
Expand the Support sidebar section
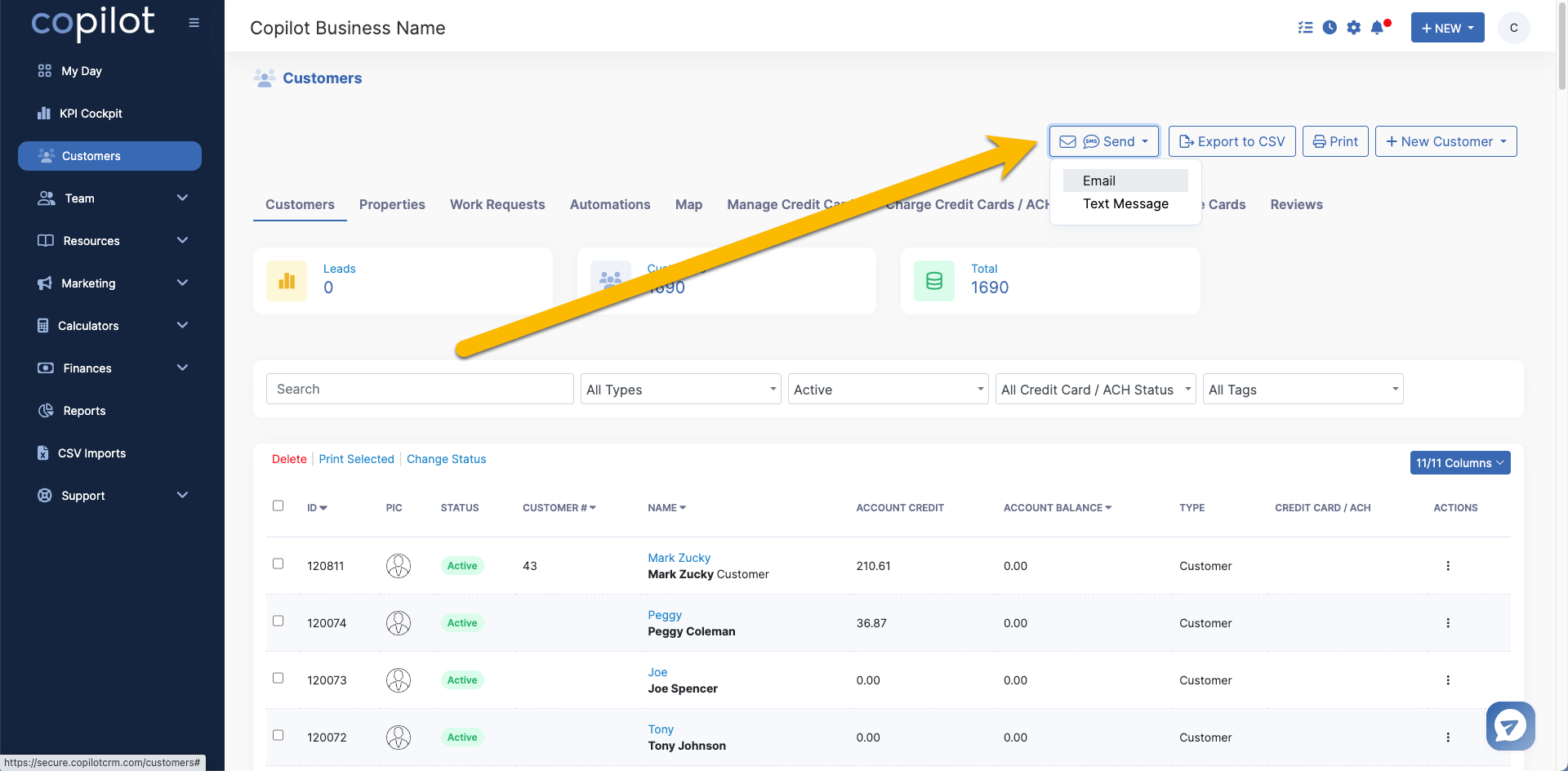[109, 496]
